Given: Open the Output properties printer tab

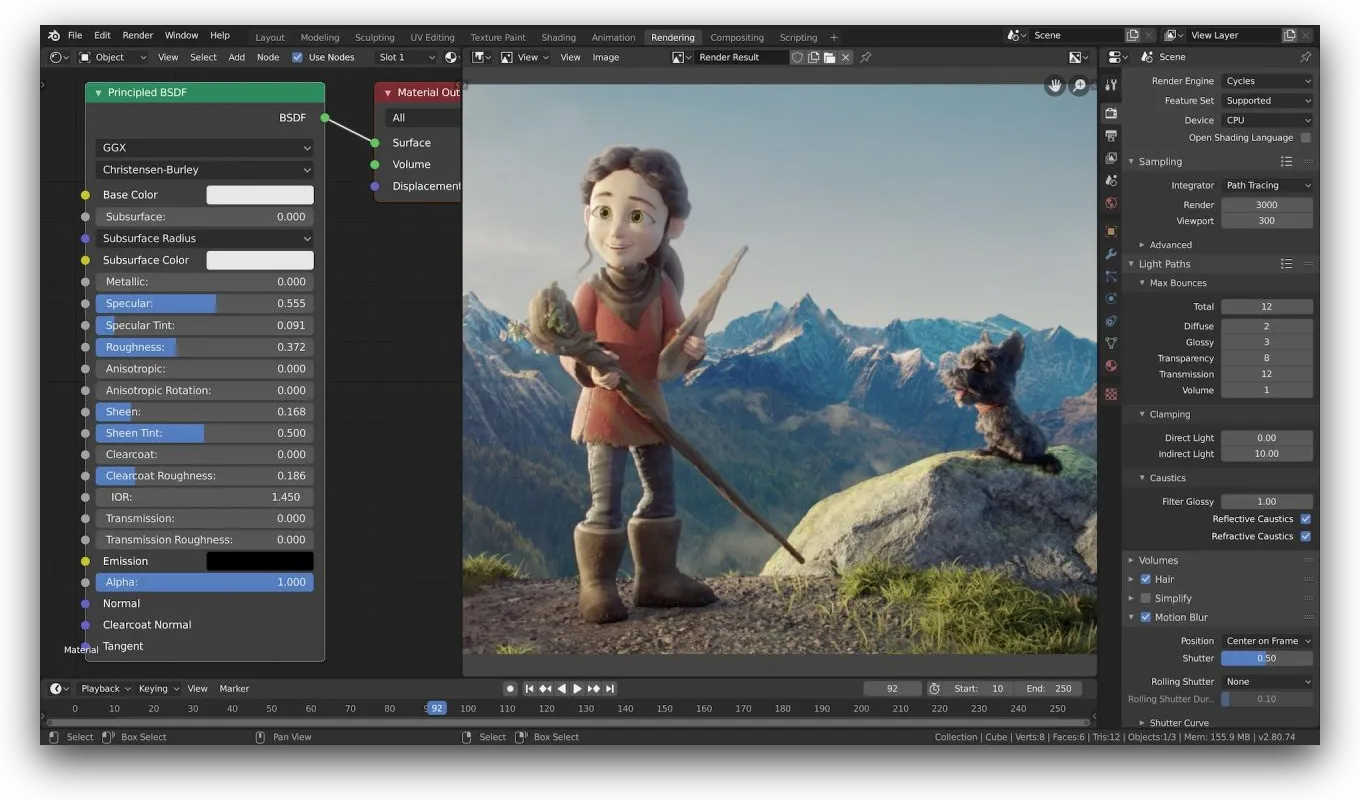Looking at the screenshot, I should [x=1111, y=136].
